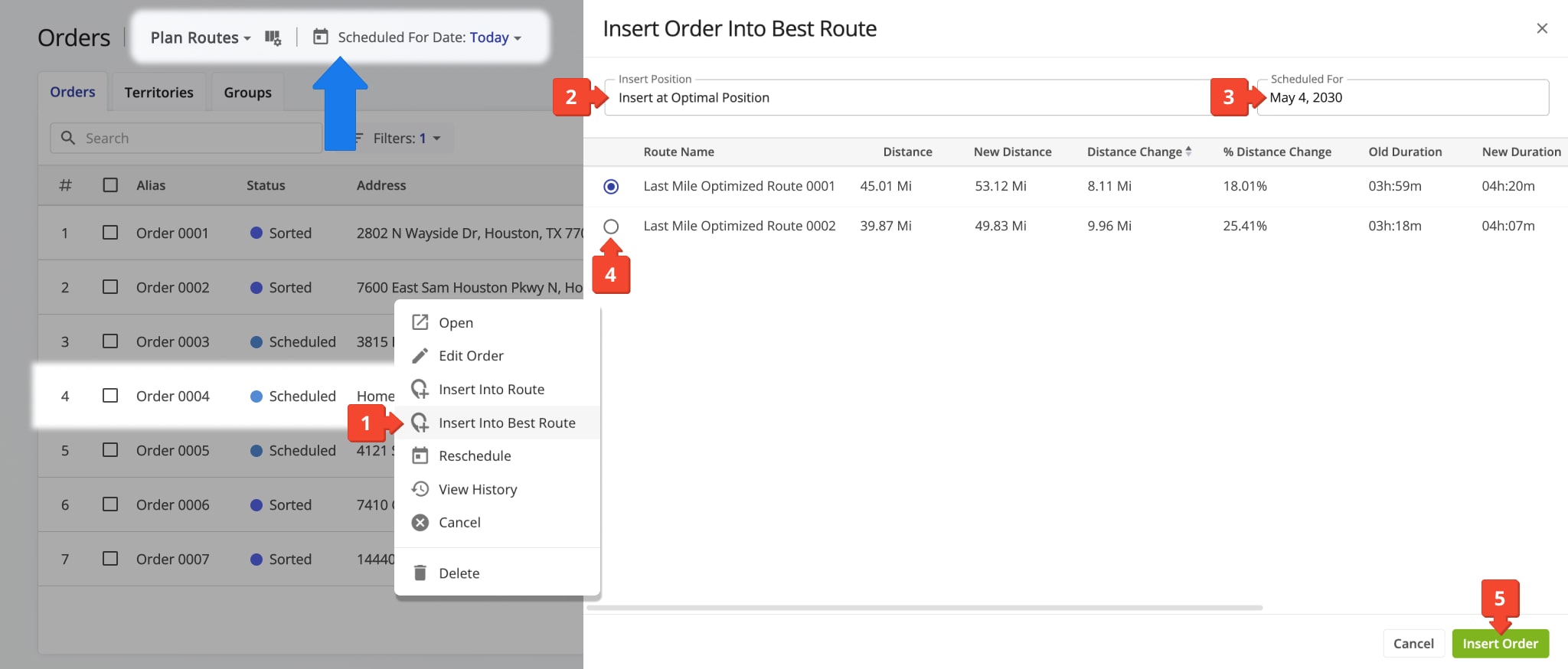
Task: Switch to the Groups tab
Action: pos(247,92)
